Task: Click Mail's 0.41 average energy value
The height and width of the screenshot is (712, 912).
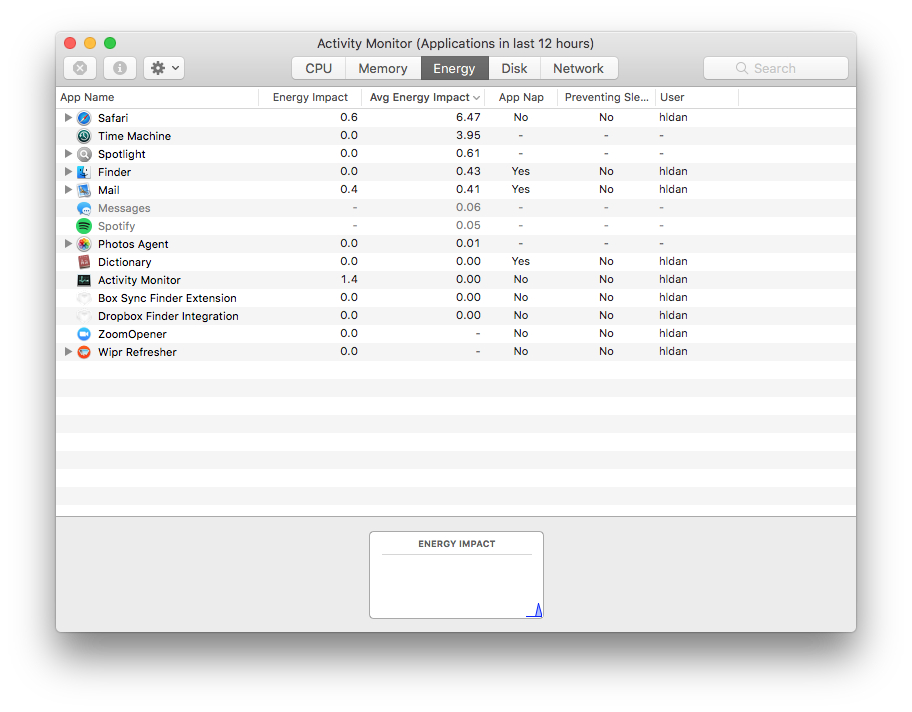Action: tap(468, 190)
